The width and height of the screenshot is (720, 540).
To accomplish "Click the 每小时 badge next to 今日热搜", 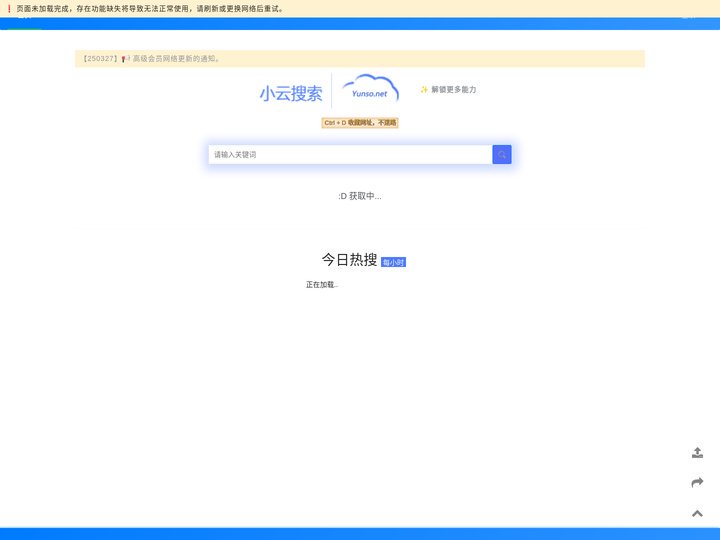I will [x=394, y=262].
